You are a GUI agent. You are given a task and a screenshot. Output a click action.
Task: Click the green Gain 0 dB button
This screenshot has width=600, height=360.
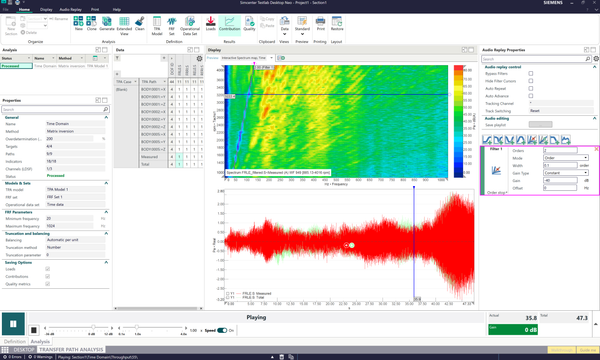tap(513, 329)
